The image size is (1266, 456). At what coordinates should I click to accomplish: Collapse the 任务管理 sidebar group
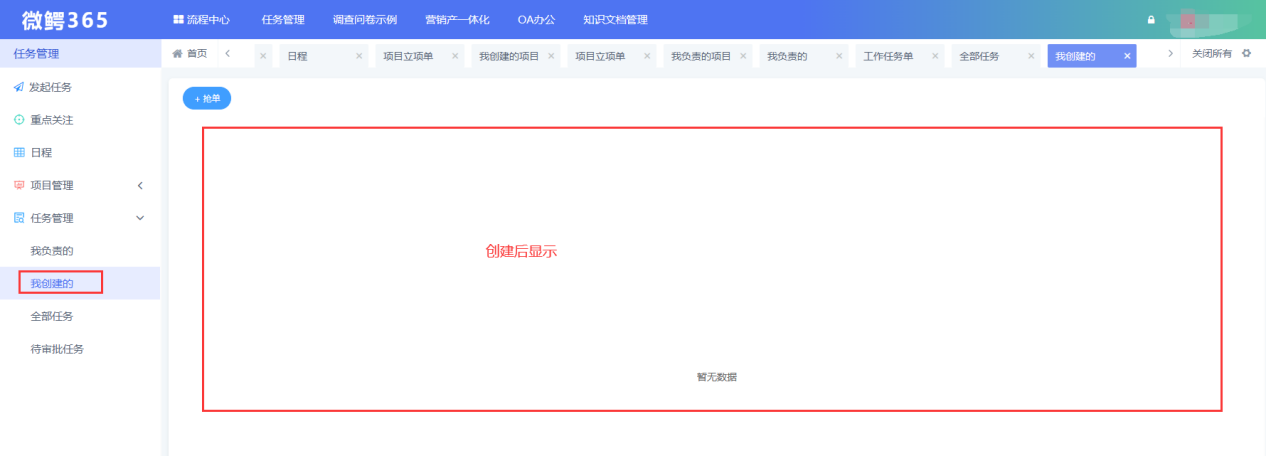point(140,218)
